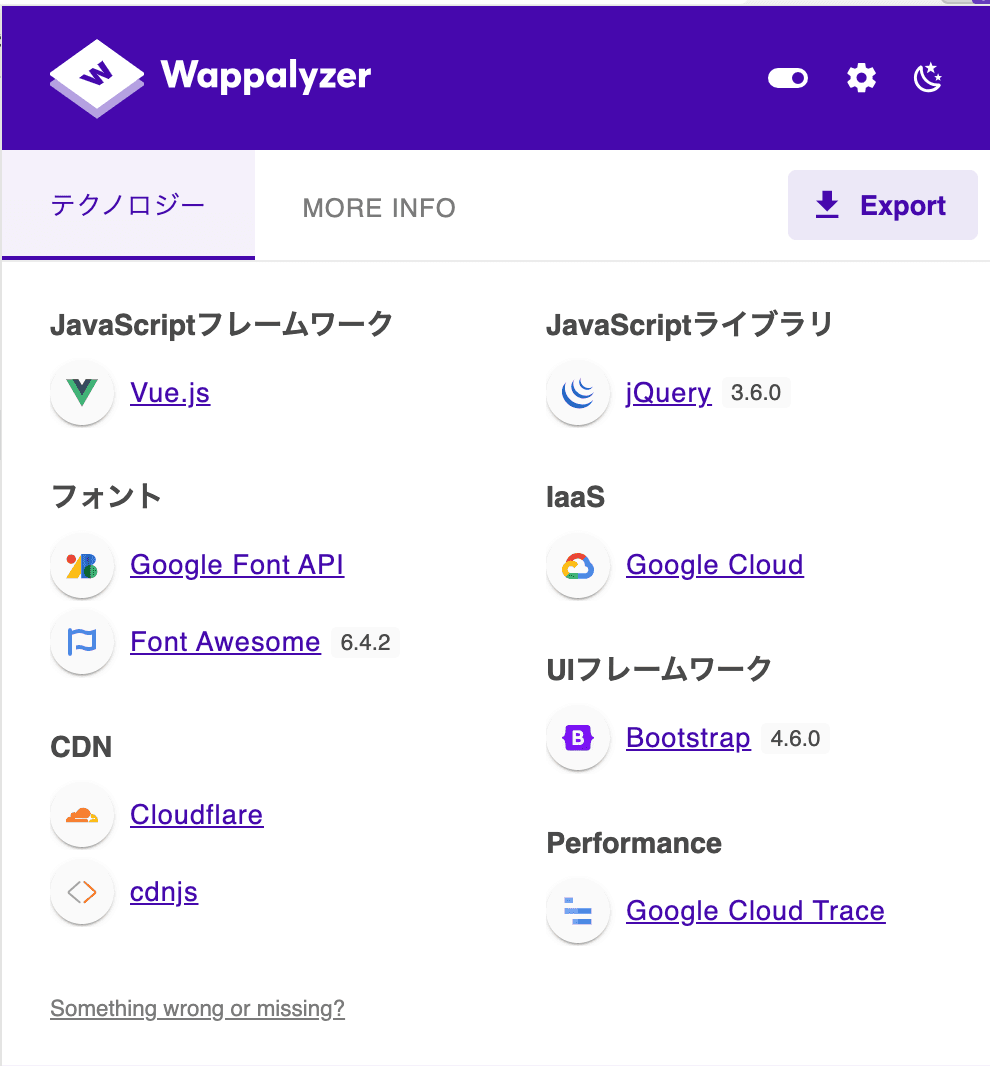990x1066 pixels.
Task: Switch to the MORE INFO tab
Action: (379, 208)
